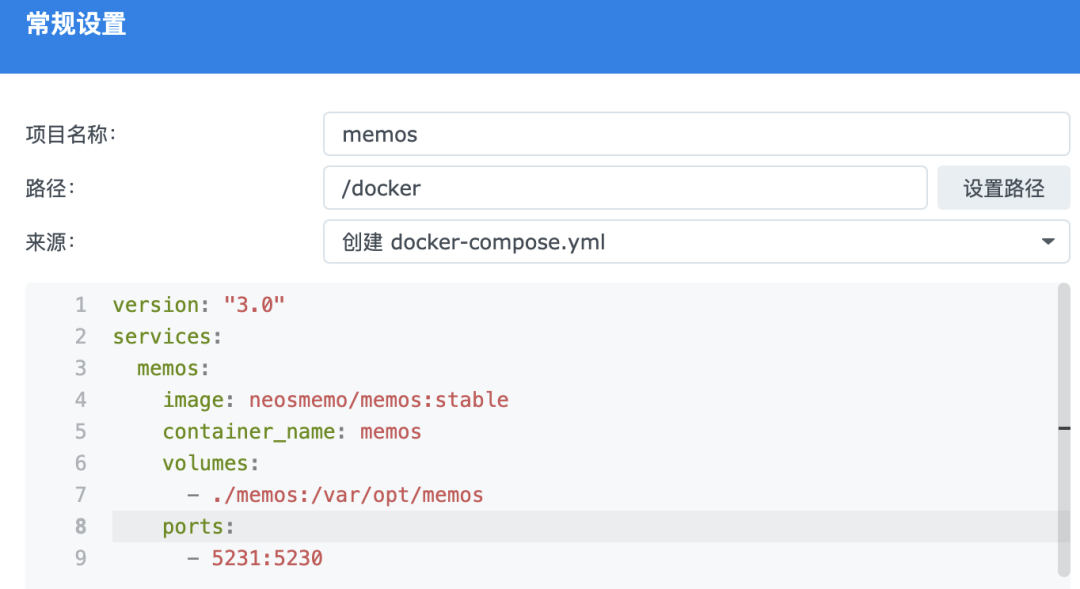Click the path field showing /docker
The image size is (1080, 589).
[x=625, y=188]
